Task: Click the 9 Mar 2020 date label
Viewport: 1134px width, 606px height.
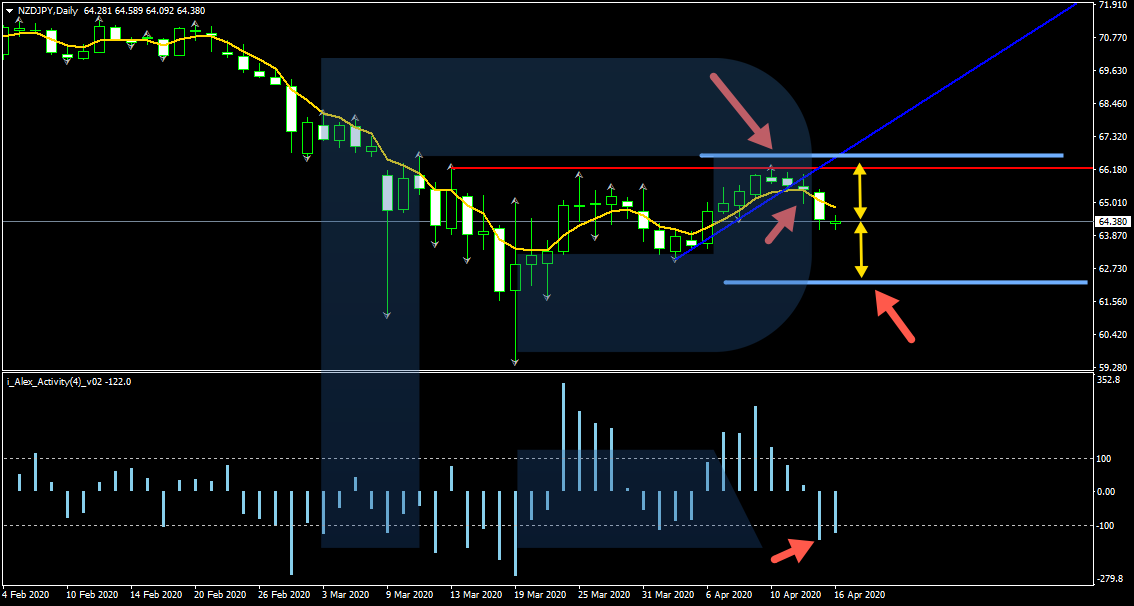Action: (x=409, y=594)
